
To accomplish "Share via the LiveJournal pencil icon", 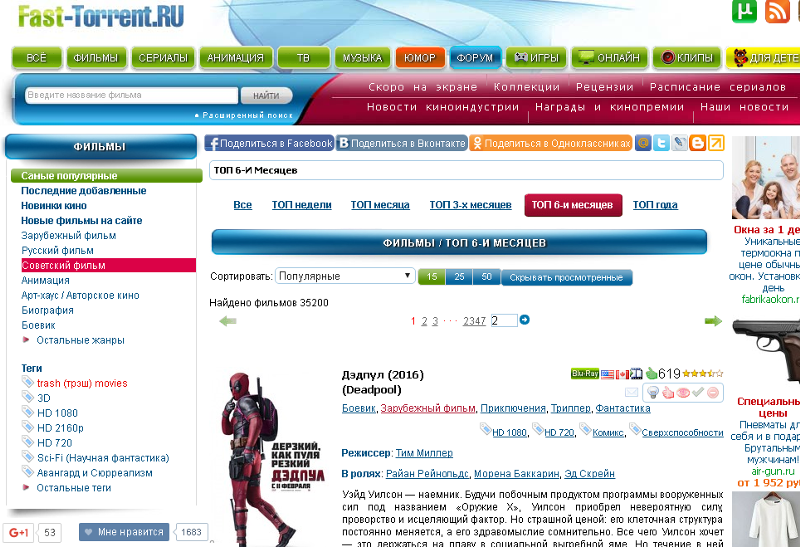I will coord(679,143).
